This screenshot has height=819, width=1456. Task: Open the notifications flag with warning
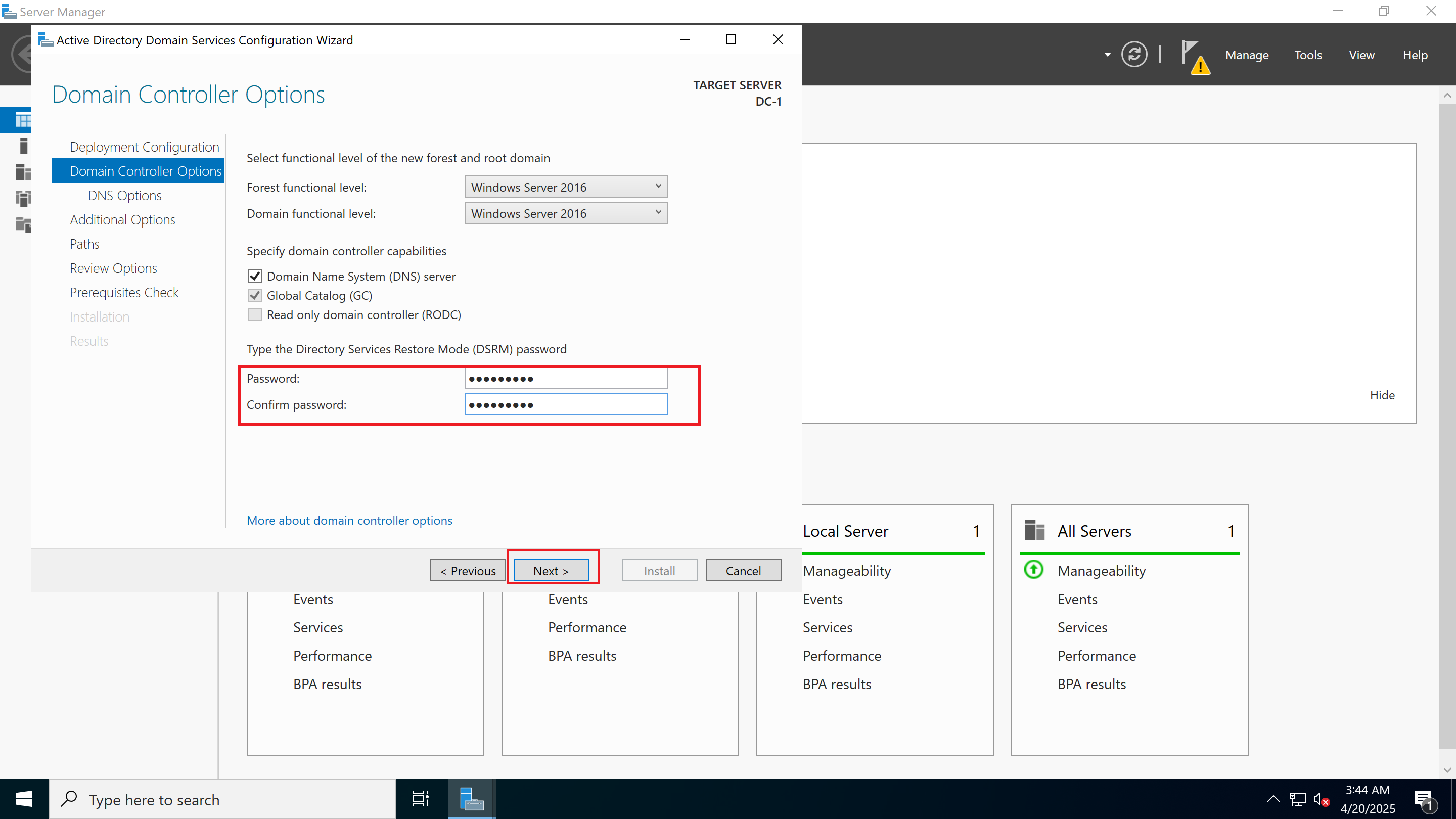coord(1195,57)
